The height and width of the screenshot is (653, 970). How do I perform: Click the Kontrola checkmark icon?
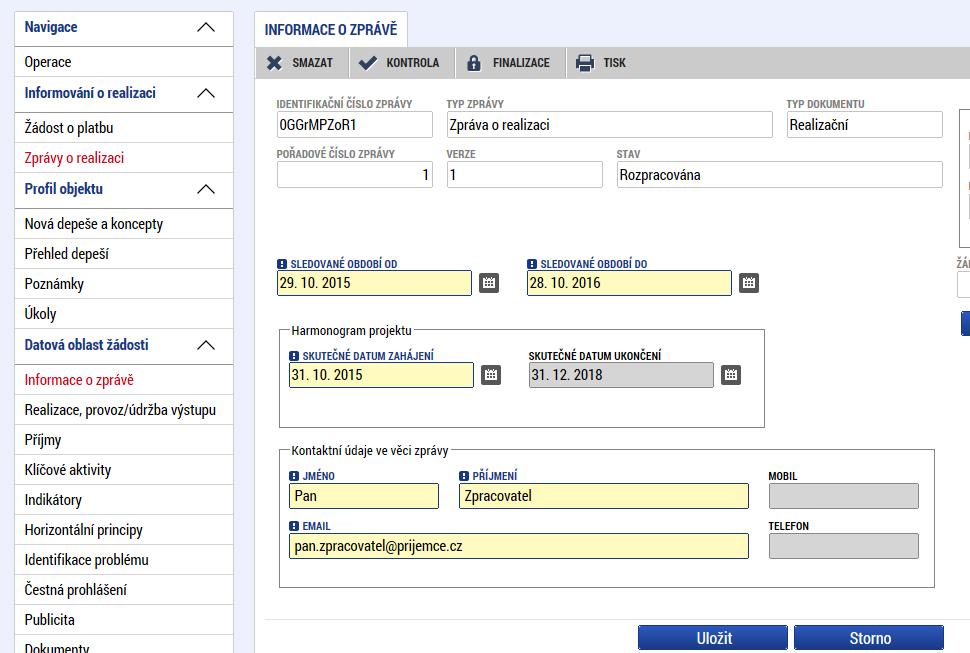367,63
